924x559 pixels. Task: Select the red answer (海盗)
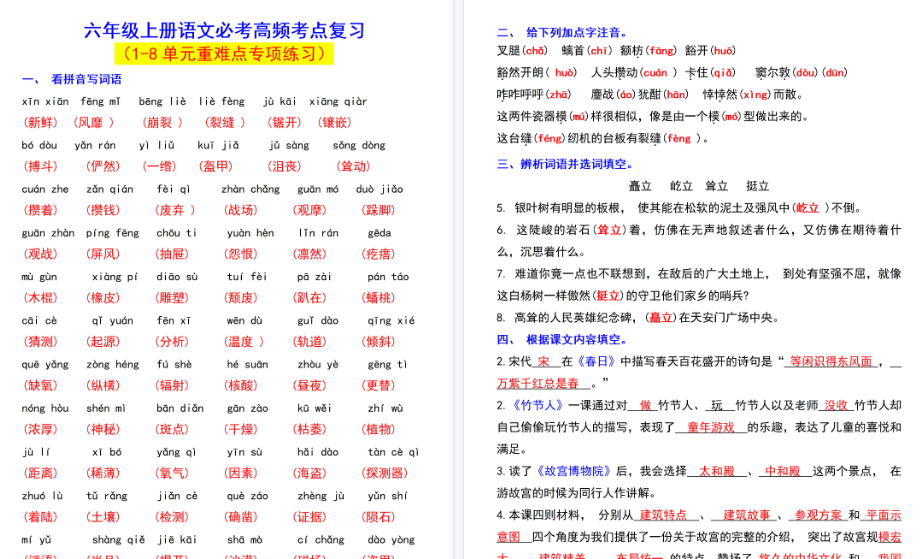coord(310,473)
